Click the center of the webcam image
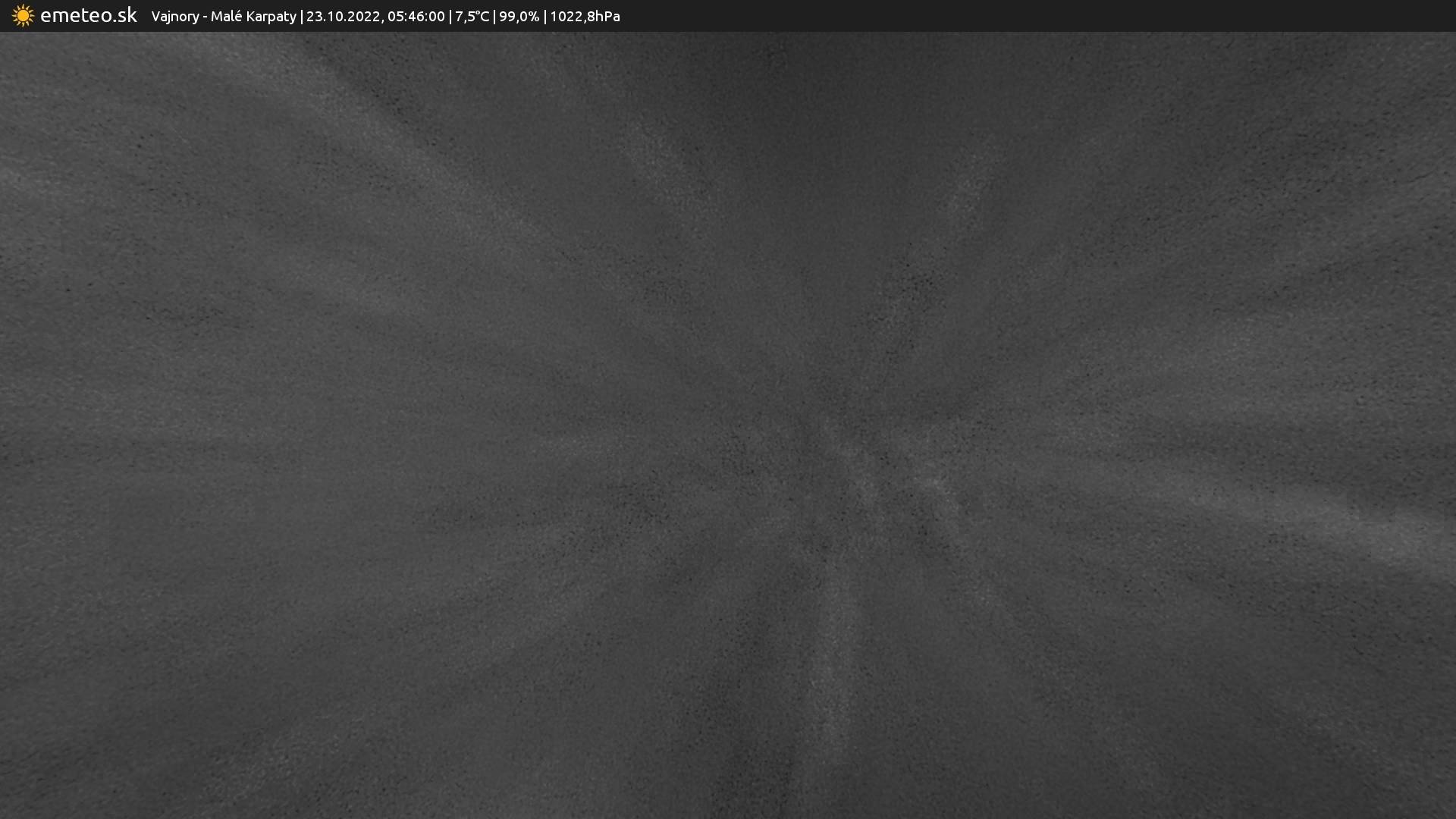1456x819 pixels. click(728, 425)
